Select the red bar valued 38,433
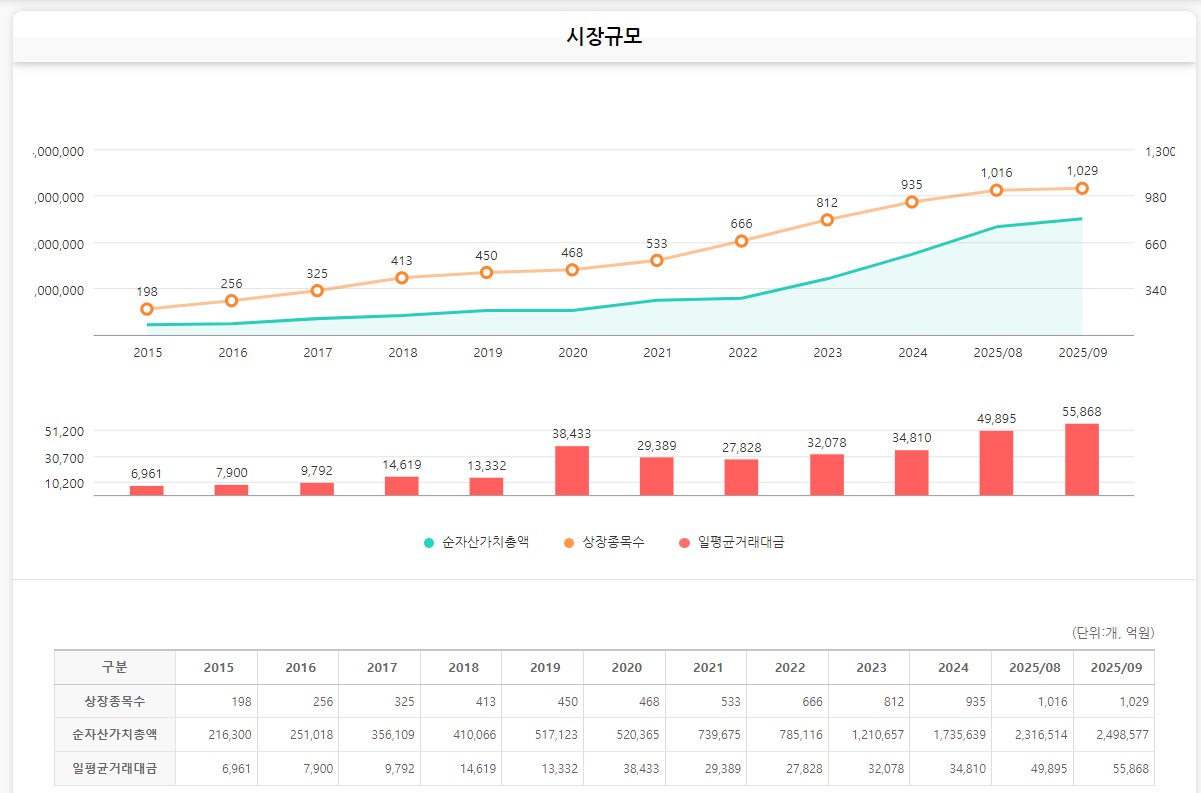1201x793 pixels. pos(572,471)
